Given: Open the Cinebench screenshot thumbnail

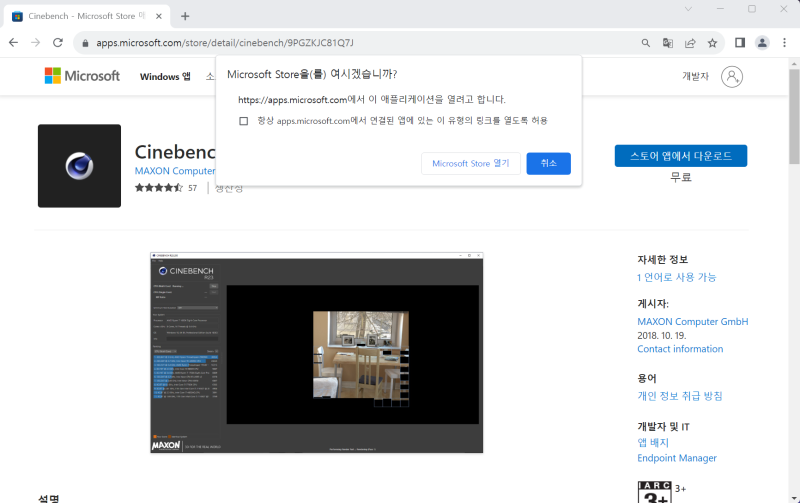Looking at the screenshot, I should point(316,353).
